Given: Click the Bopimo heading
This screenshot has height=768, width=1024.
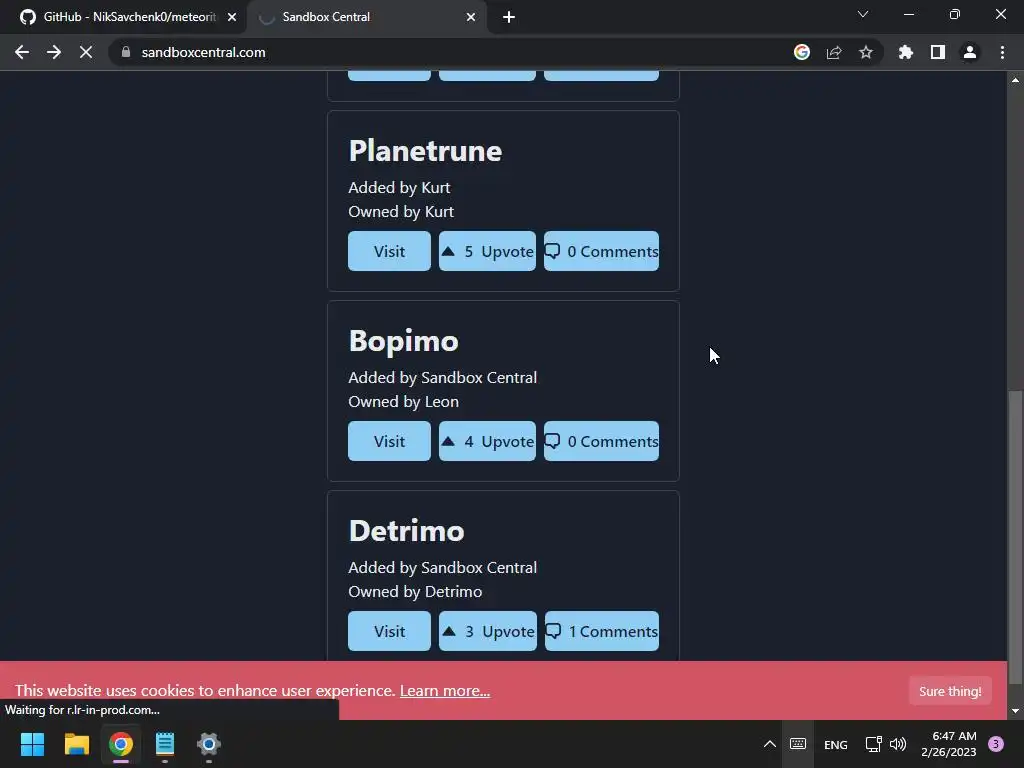Looking at the screenshot, I should (404, 342).
